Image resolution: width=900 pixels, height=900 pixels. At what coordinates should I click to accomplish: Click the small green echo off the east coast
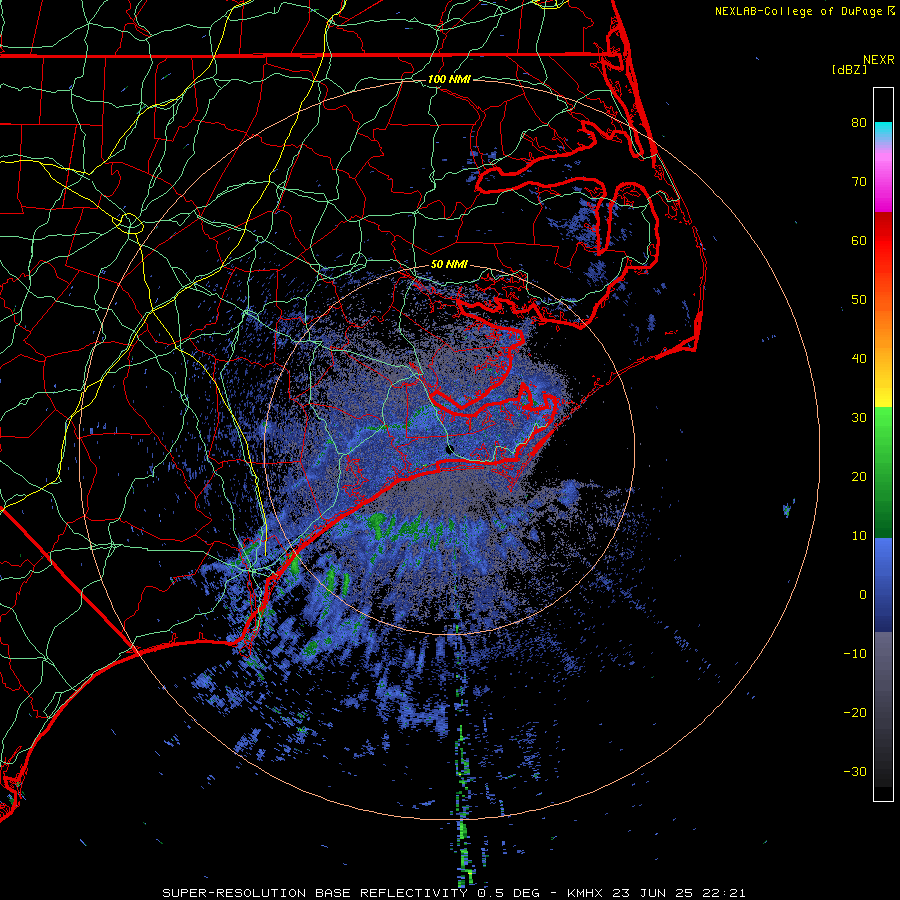[x=788, y=508]
